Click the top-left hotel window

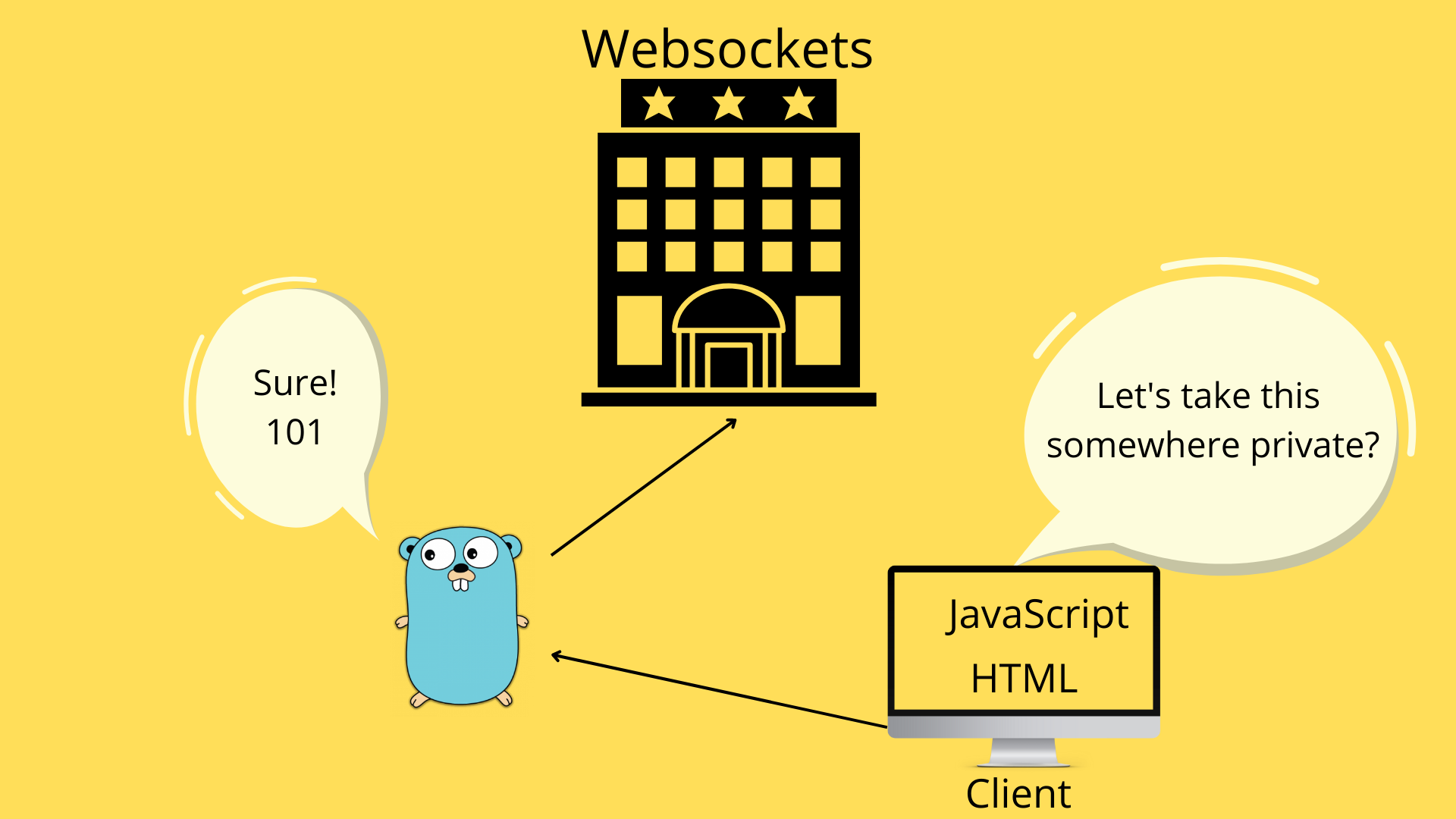click(x=631, y=172)
